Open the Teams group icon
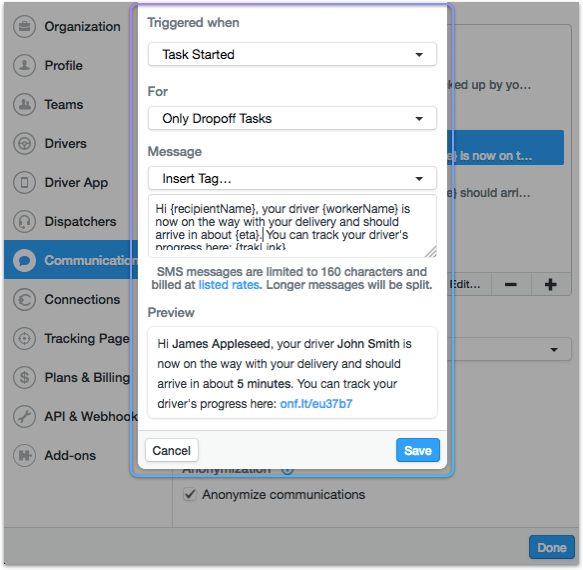 pos(25,104)
